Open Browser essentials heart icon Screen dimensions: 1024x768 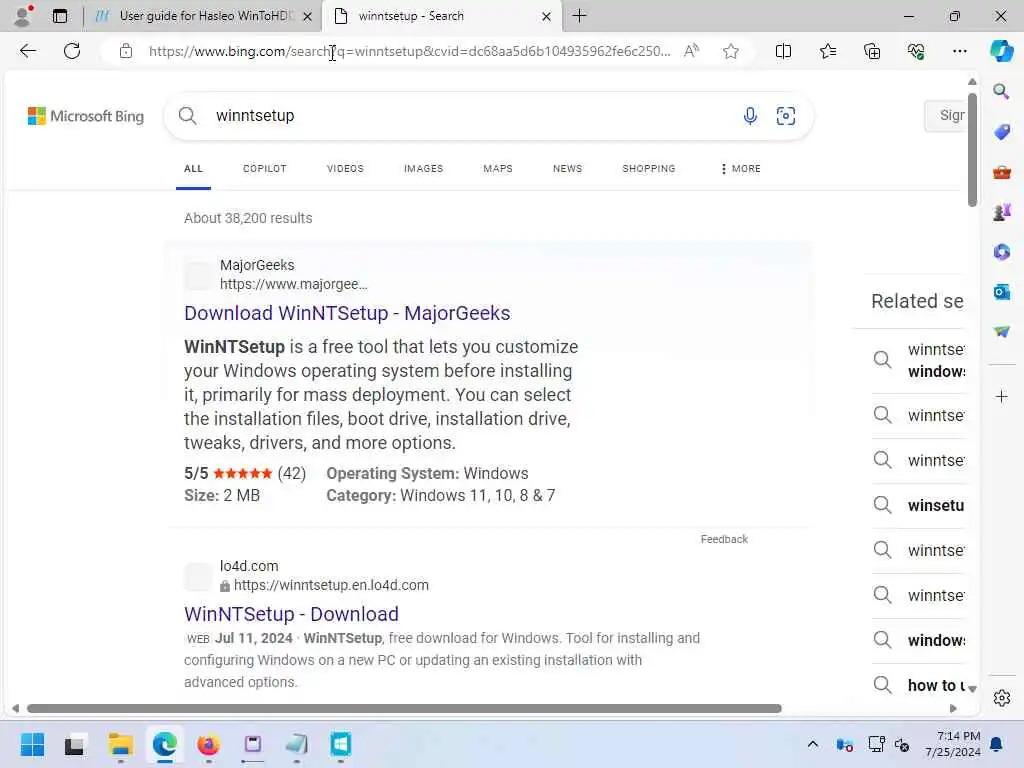pyautogui.click(x=916, y=51)
